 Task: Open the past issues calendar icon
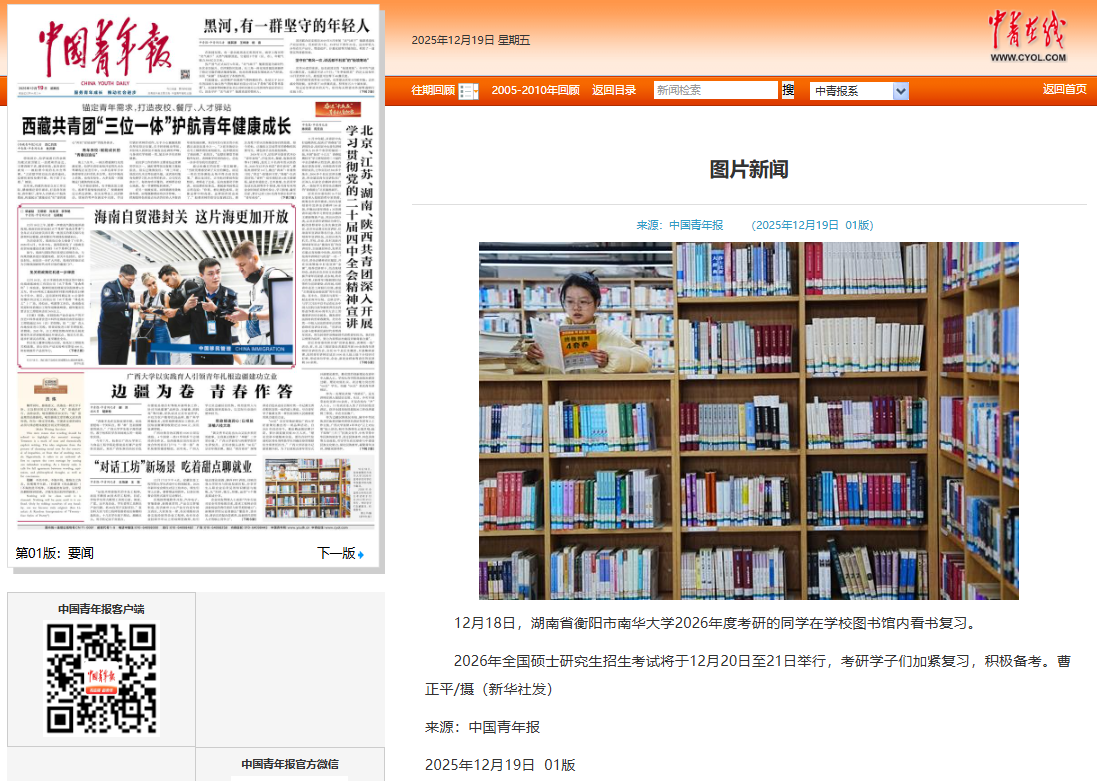point(468,91)
